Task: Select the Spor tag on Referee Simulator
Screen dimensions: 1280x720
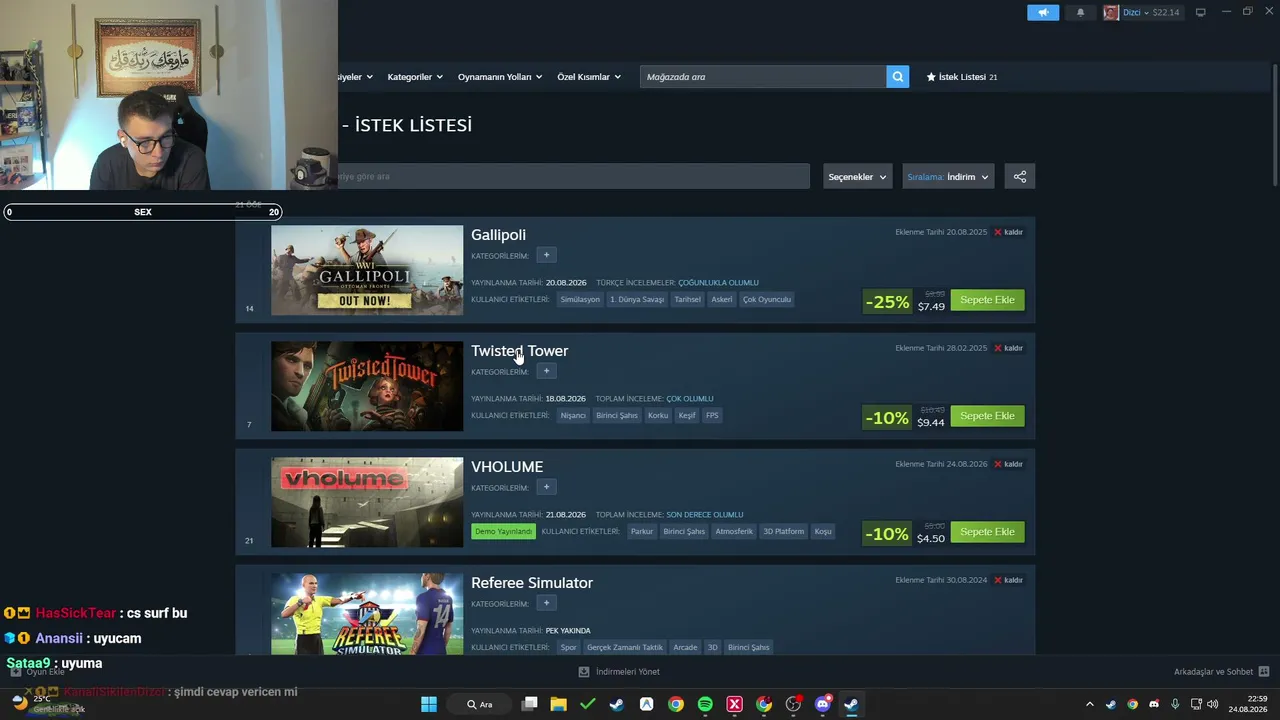Action: tap(568, 647)
